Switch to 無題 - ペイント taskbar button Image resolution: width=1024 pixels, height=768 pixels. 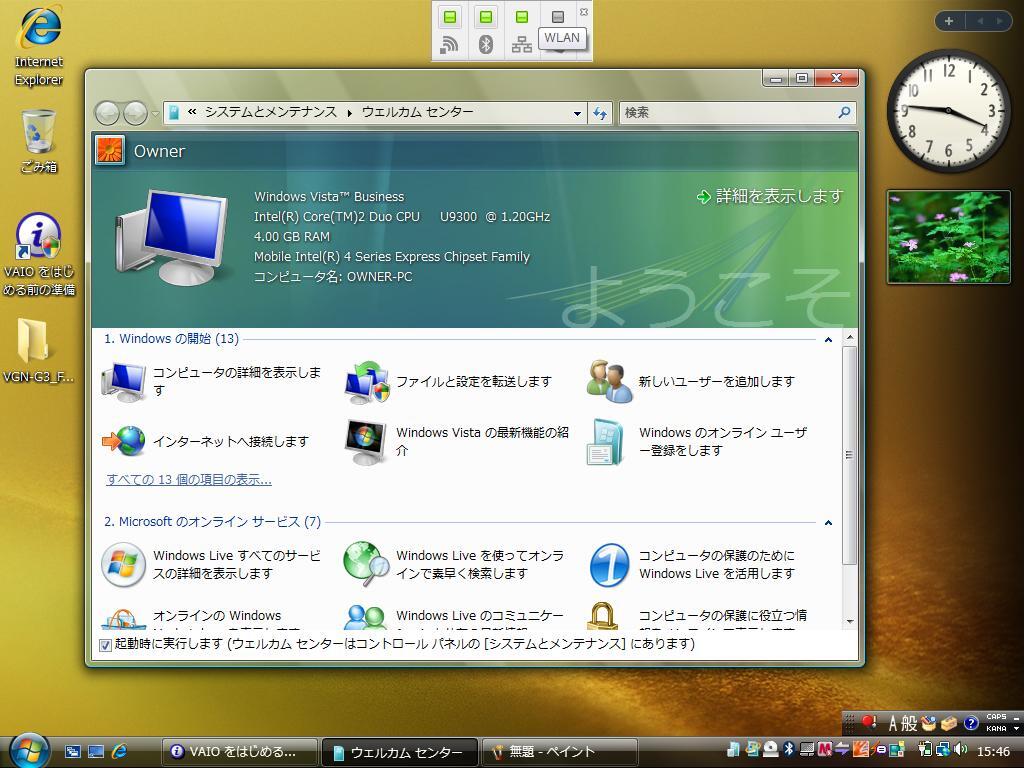pos(560,752)
